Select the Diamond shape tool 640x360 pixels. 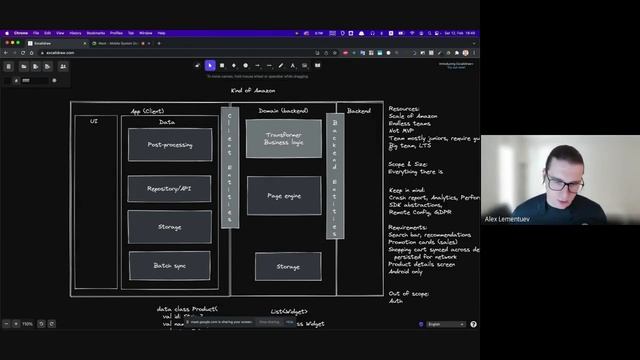(x=234, y=66)
